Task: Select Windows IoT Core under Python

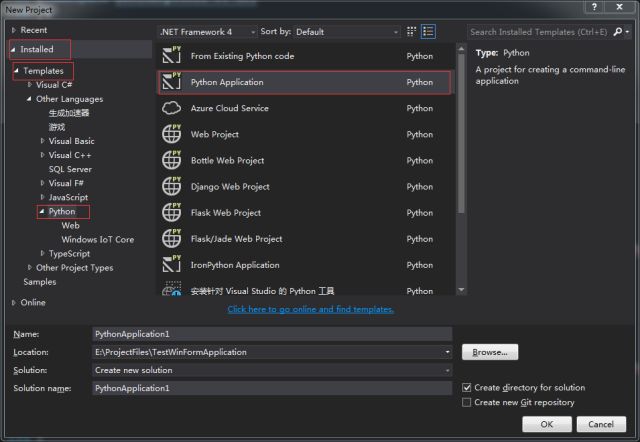Action: 97,240
